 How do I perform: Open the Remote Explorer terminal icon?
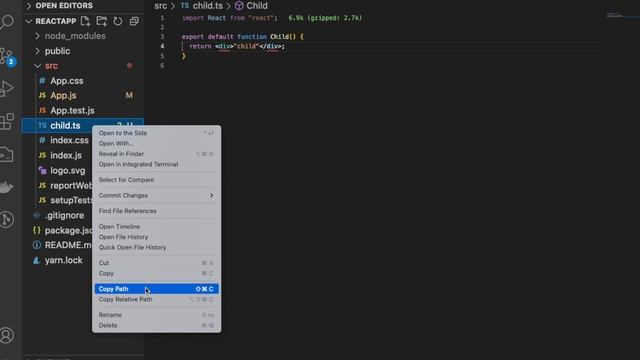pos(7,155)
